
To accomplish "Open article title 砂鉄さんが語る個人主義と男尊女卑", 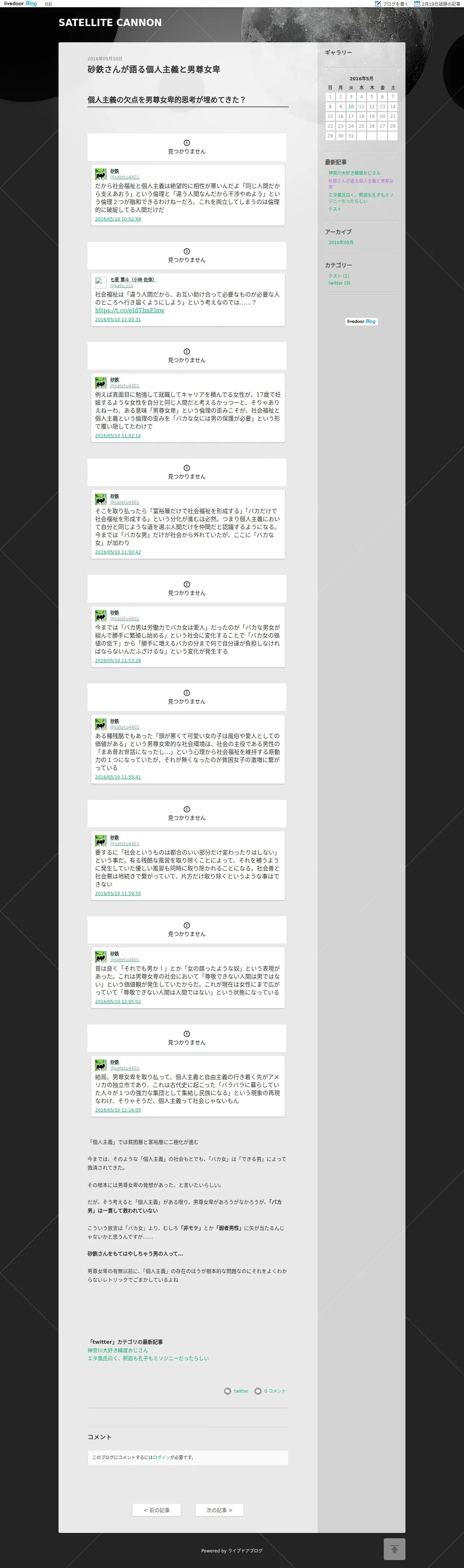I will [154, 69].
